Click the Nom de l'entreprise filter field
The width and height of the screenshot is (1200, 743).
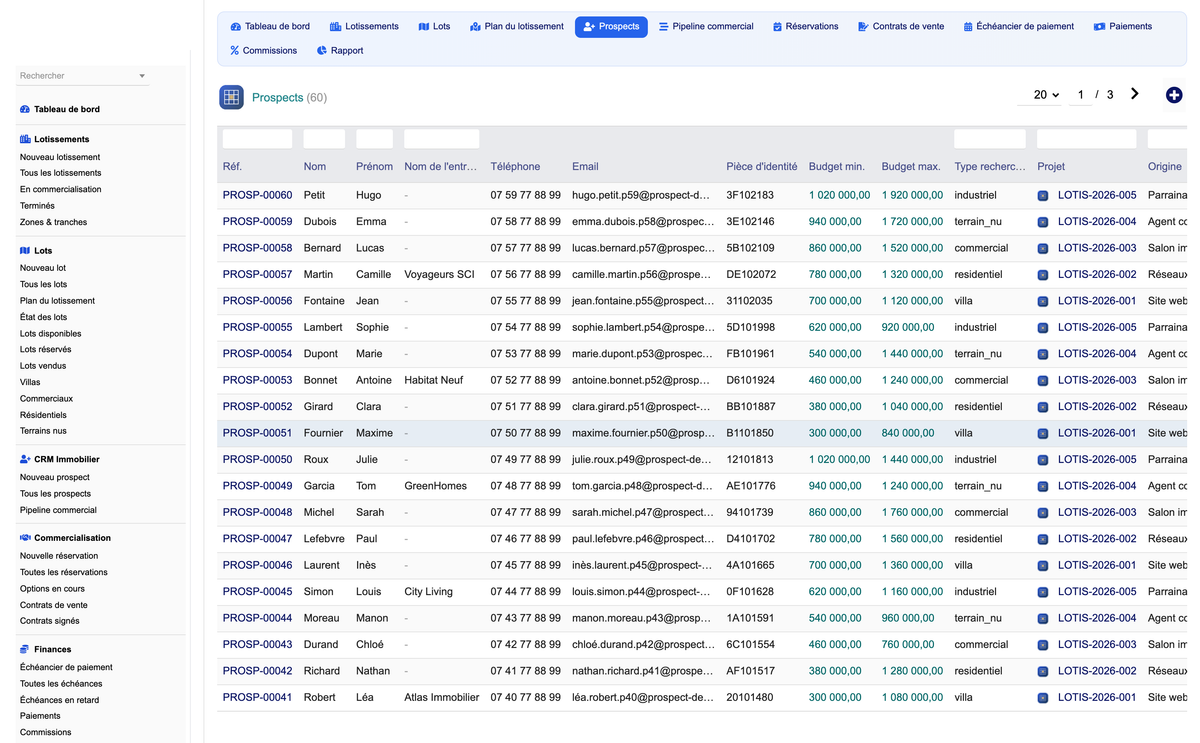point(442,139)
